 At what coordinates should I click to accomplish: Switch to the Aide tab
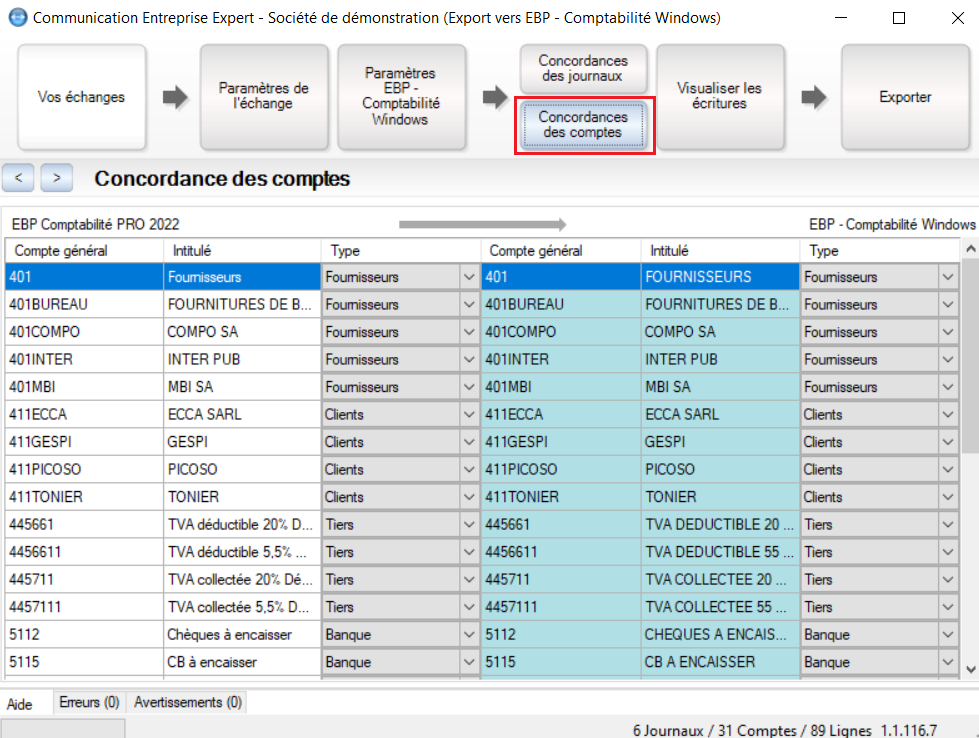coord(20,704)
